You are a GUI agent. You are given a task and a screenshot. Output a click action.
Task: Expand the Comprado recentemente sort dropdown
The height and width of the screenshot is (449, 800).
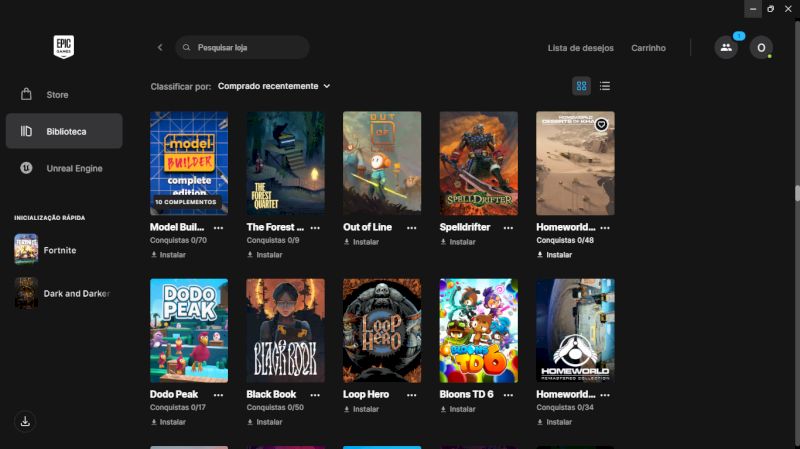point(273,86)
